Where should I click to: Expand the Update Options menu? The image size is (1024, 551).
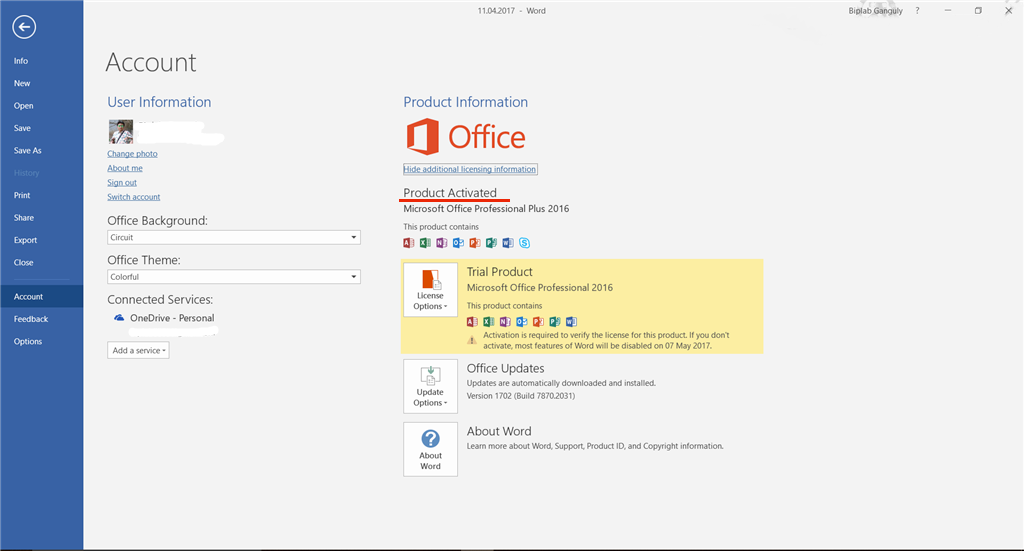(430, 386)
